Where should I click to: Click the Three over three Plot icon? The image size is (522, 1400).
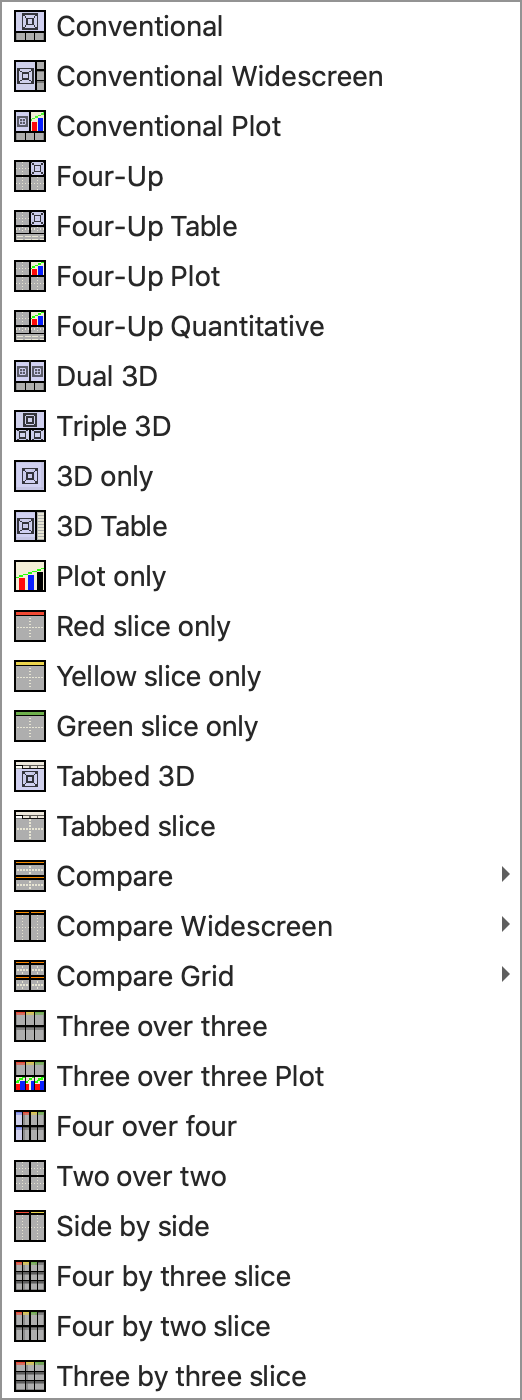click(x=31, y=1077)
